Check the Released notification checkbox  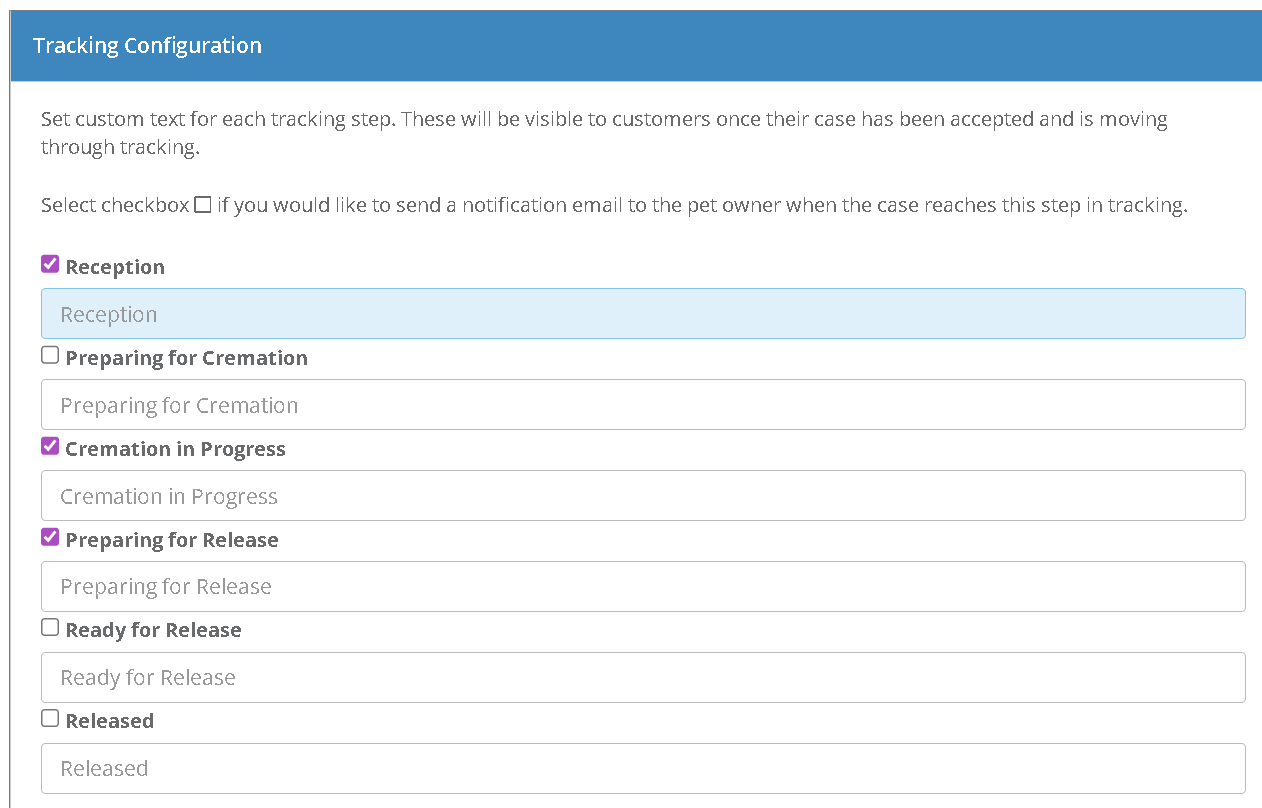point(50,719)
